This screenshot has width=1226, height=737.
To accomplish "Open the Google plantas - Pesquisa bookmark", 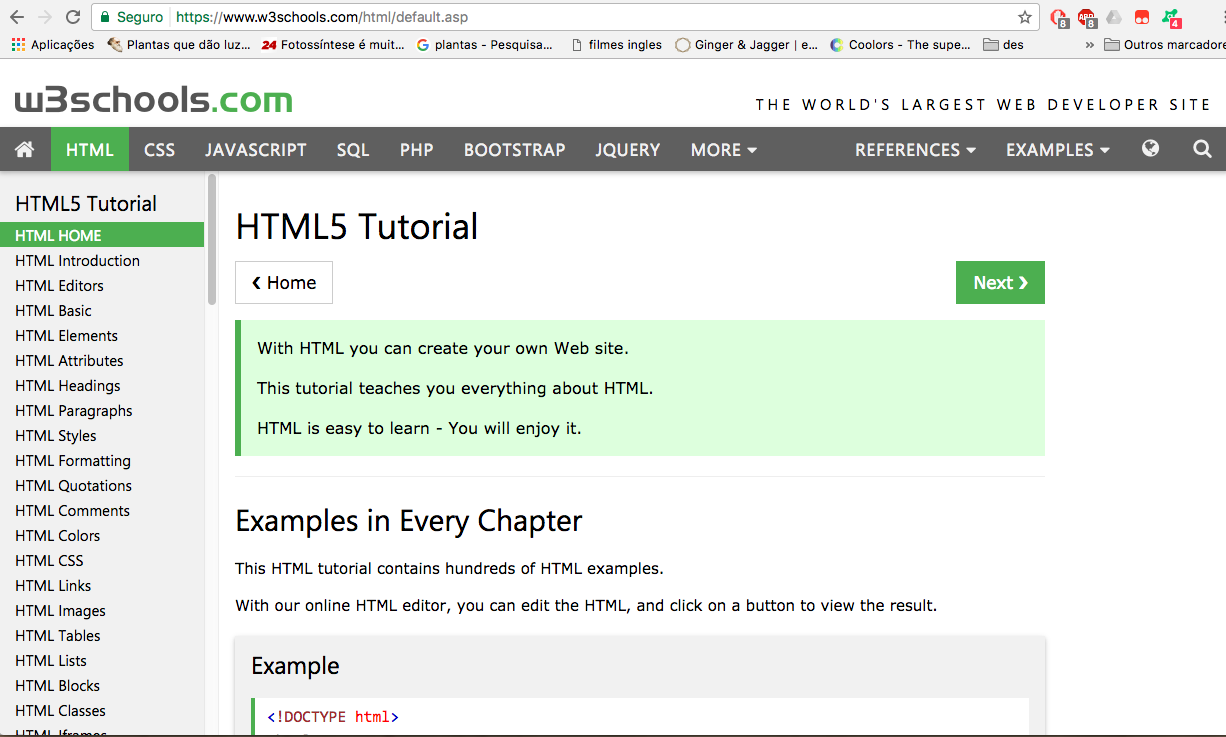I will [484, 45].
